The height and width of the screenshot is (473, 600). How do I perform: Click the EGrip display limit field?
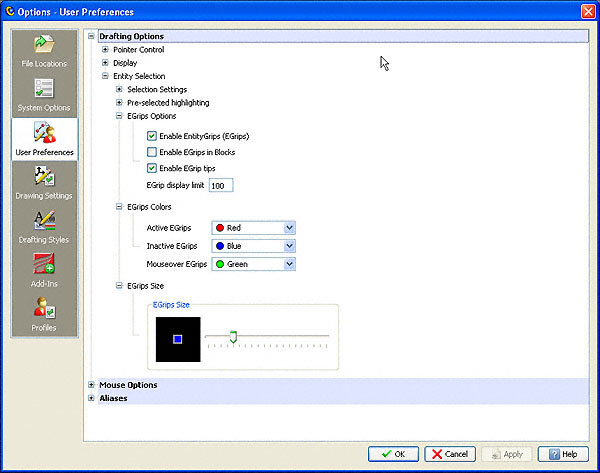[221, 186]
